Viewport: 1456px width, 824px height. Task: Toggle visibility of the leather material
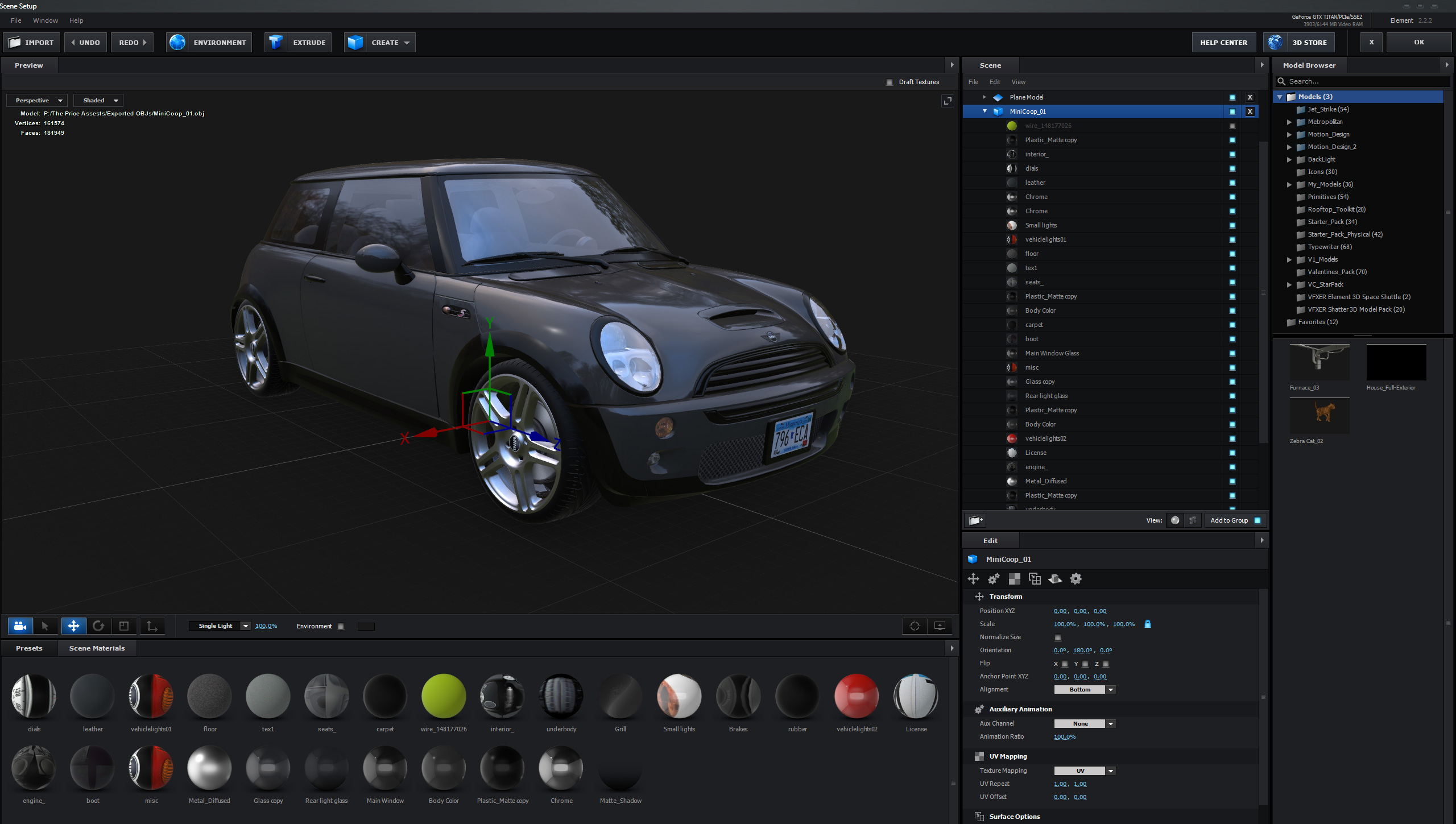coord(1232,183)
